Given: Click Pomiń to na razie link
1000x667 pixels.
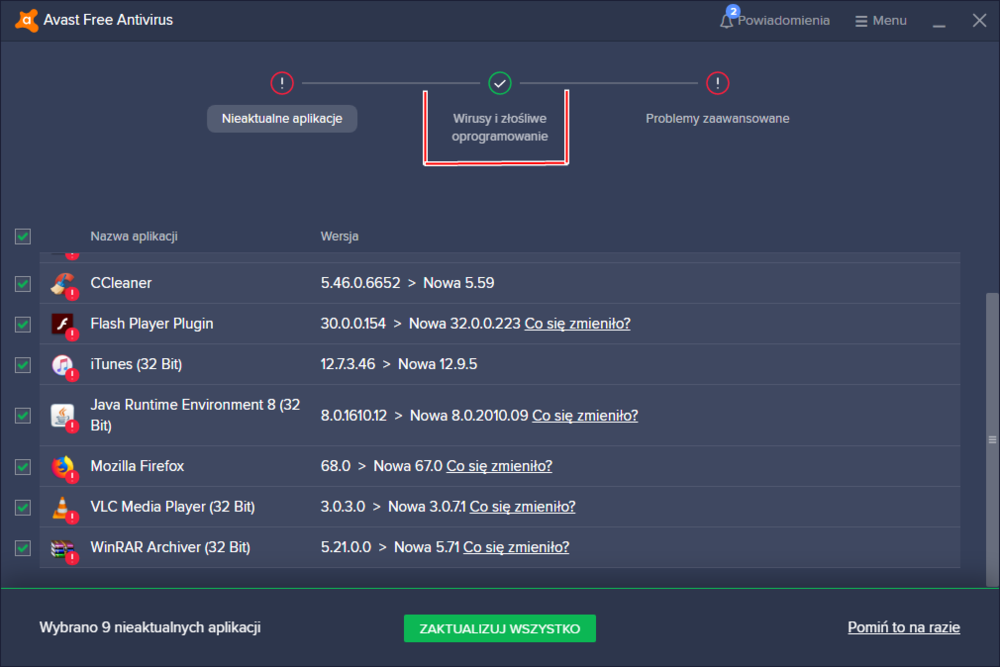Looking at the screenshot, I should (904, 627).
